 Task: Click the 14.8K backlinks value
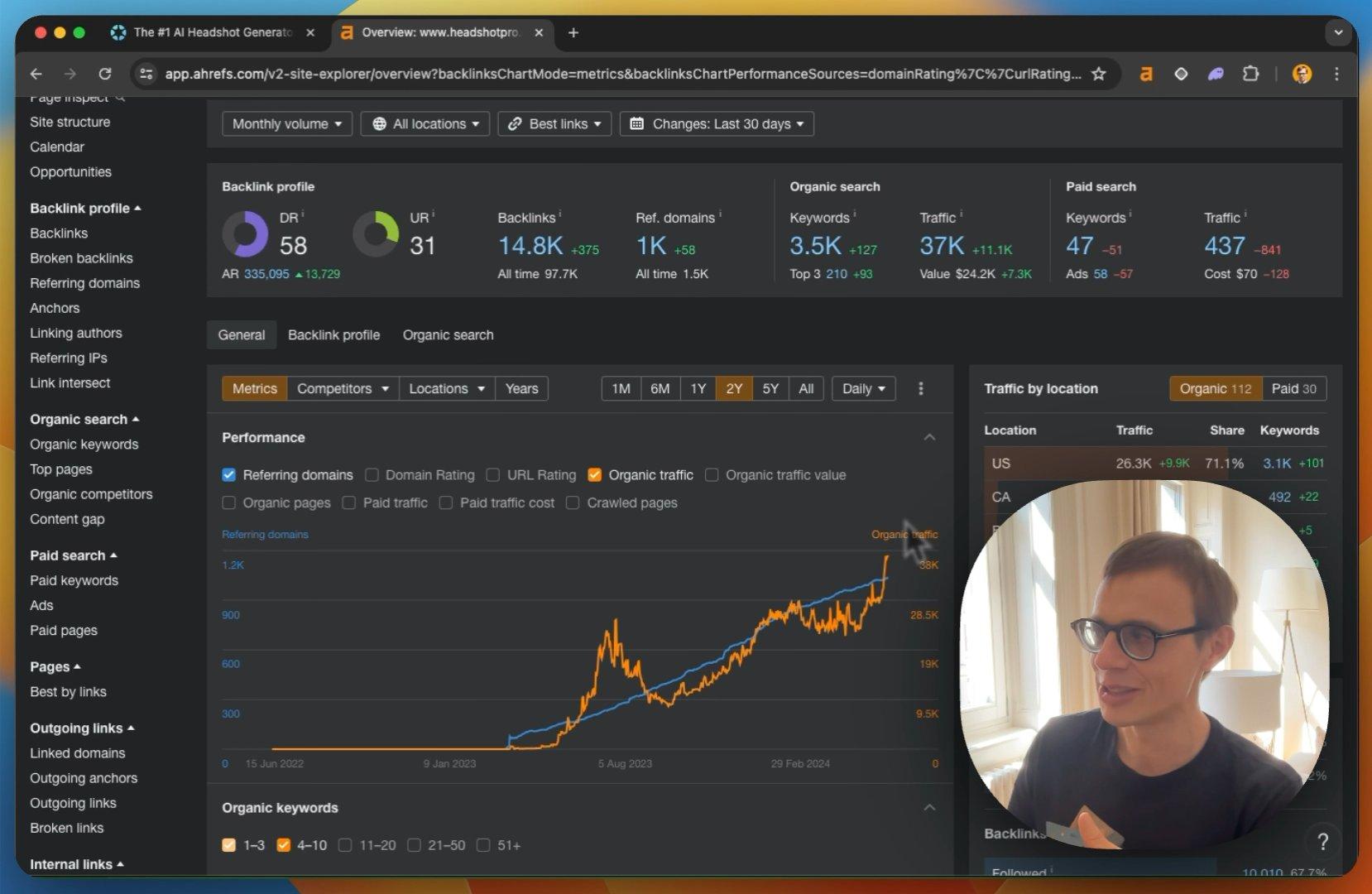tap(530, 246)
